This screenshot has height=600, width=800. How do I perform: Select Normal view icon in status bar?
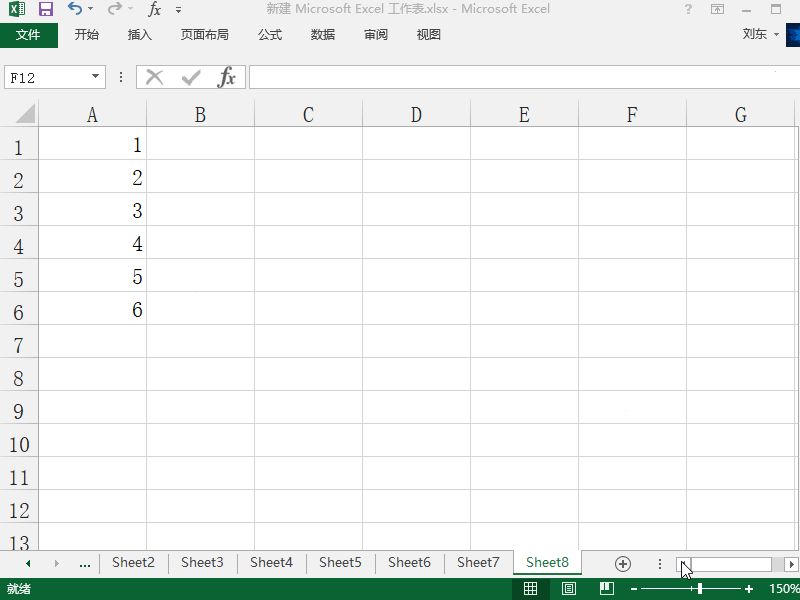tap(531, 589)
